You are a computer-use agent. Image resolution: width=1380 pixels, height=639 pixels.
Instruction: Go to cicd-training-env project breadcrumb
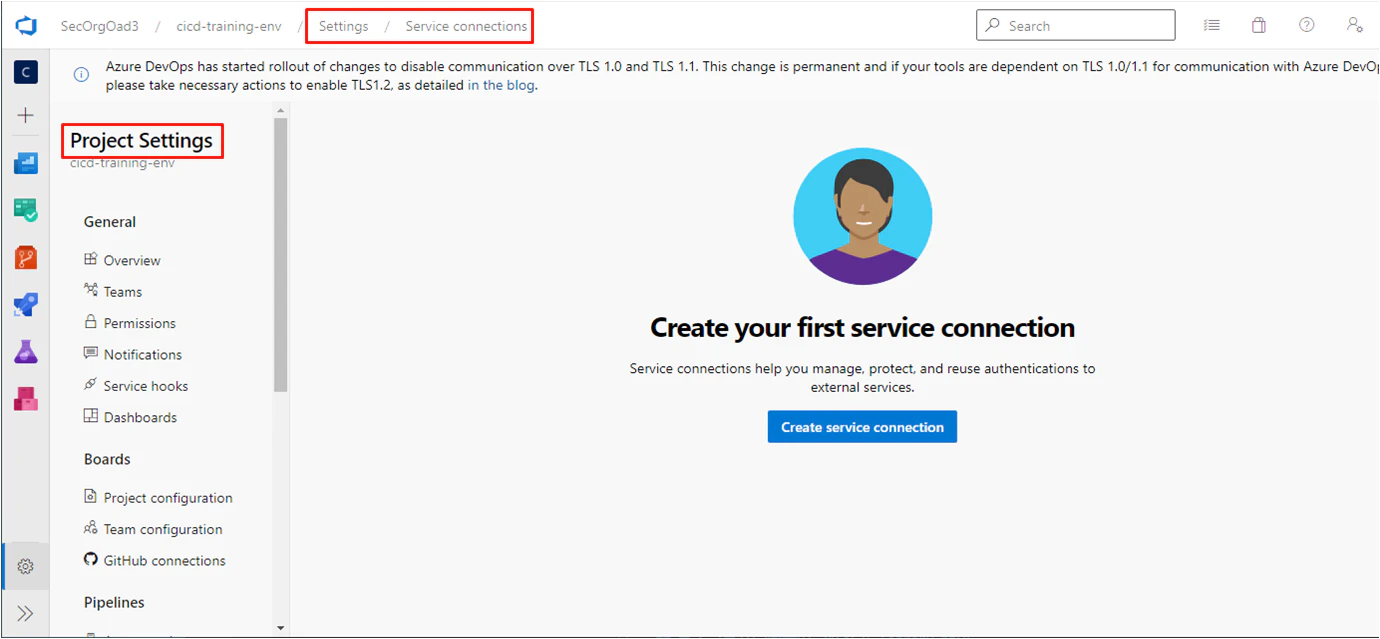pos(229,26)
